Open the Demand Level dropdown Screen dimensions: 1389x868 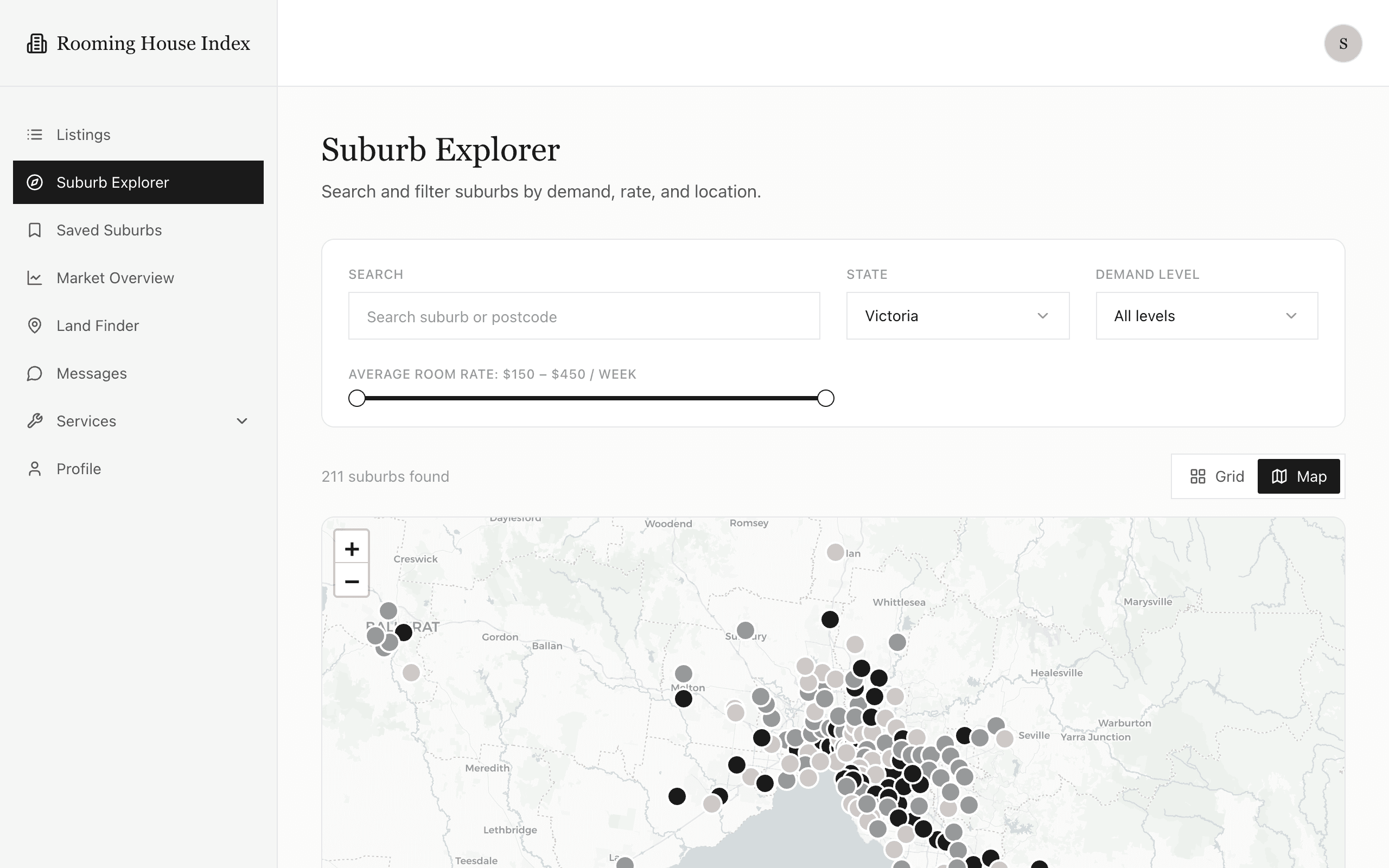[x=1207, y=316]
